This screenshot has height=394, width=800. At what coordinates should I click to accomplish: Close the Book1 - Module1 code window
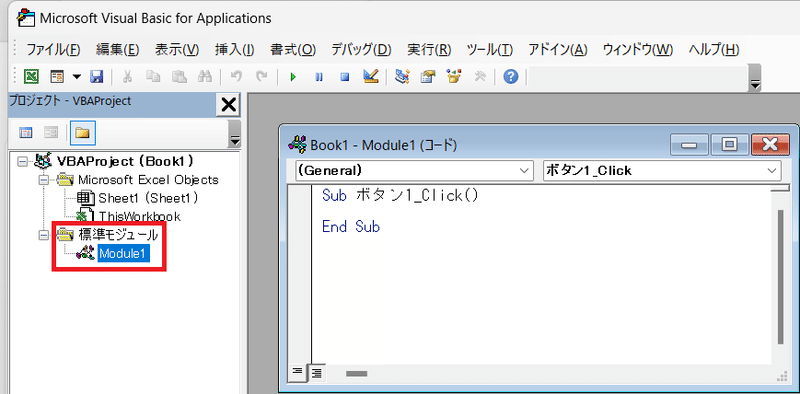770,145
